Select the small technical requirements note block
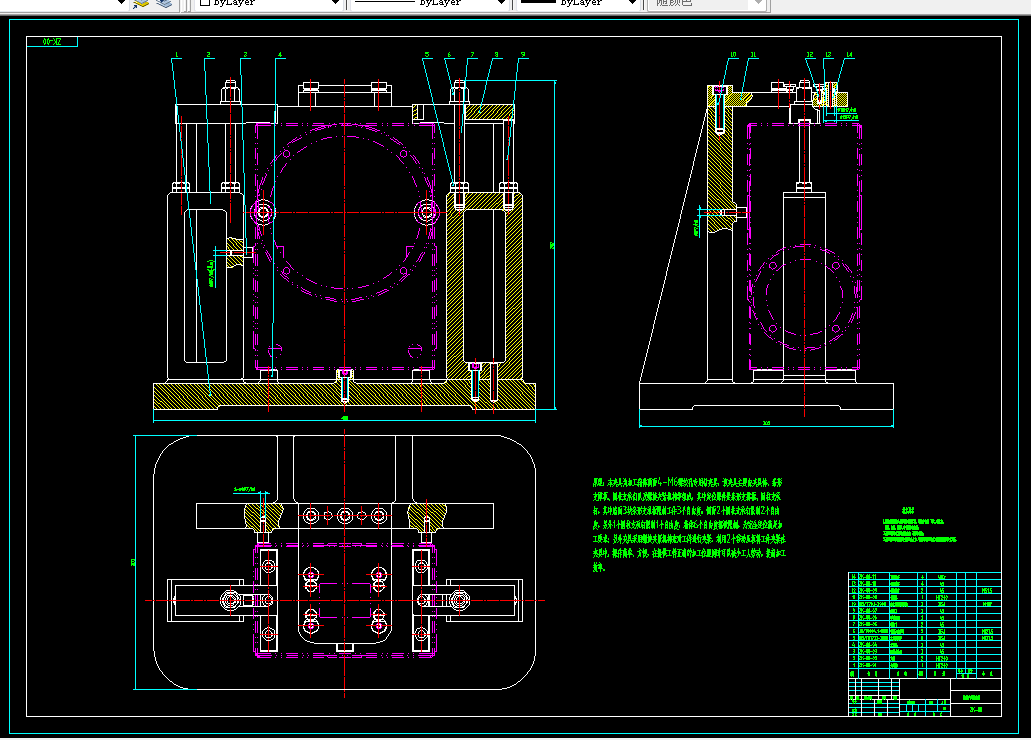This screenshot has height=740, width=1031. point(919,525)
